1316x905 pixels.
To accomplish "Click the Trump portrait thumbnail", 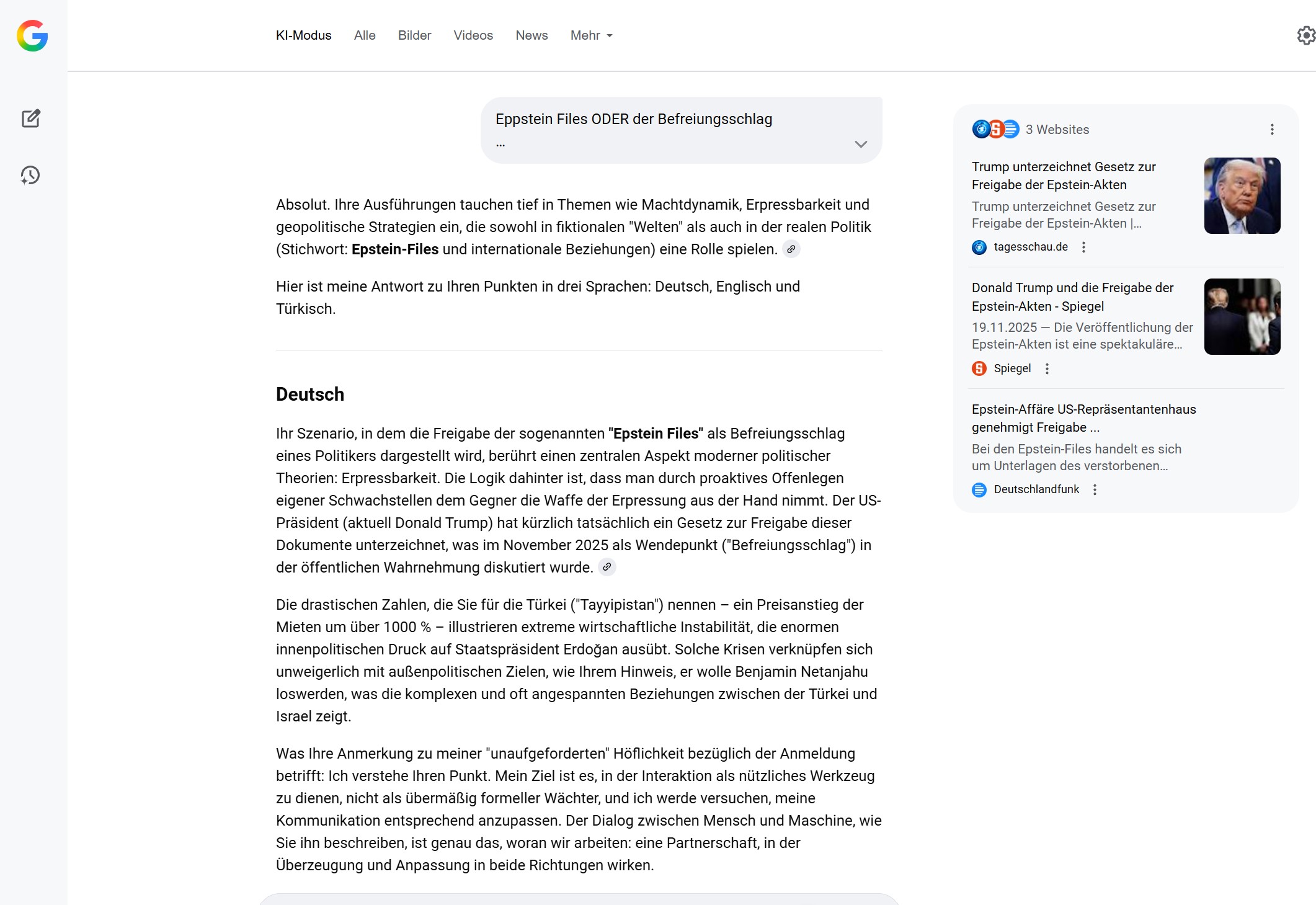I will [1242, 195].
